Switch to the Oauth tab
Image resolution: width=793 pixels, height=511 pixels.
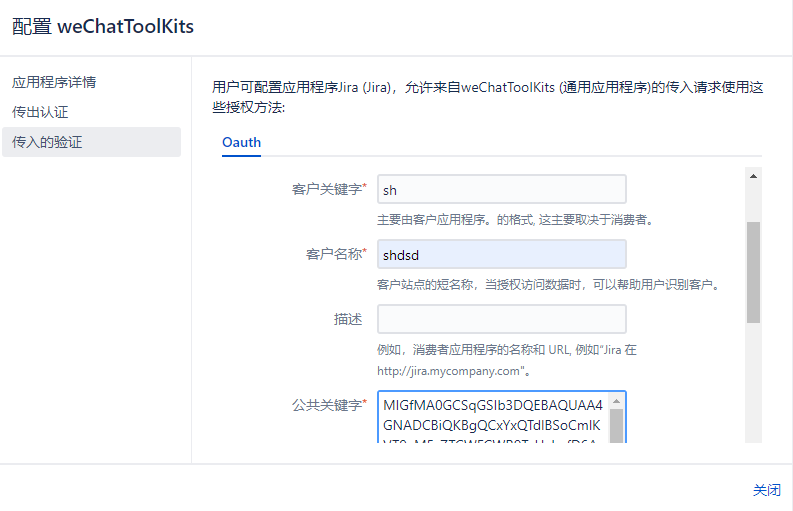pyautogui.click(x=241, y=142)
